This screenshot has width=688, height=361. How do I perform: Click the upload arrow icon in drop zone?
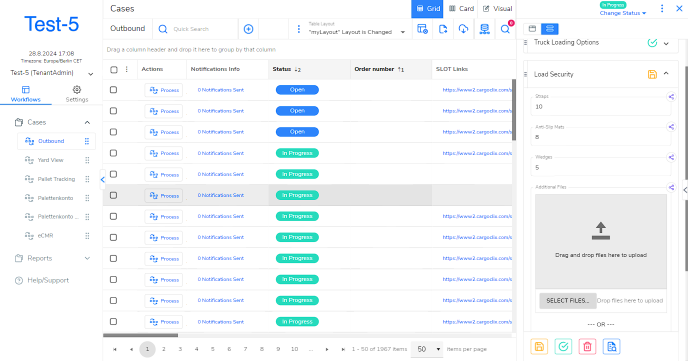coord(601,231)
